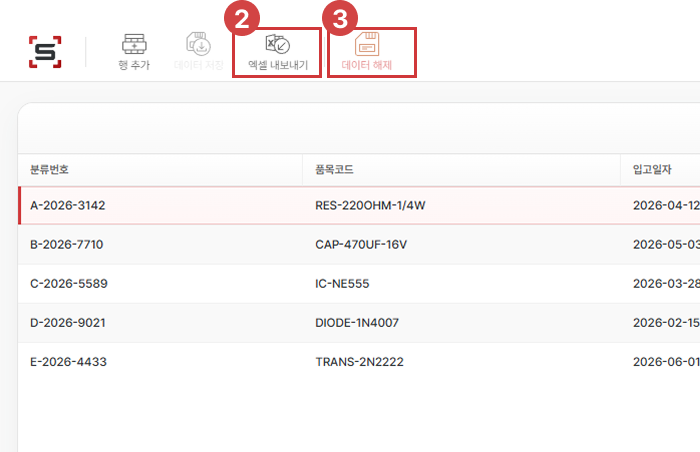
Task: Select row D-2026-9021
Action: tap(68, 323)
